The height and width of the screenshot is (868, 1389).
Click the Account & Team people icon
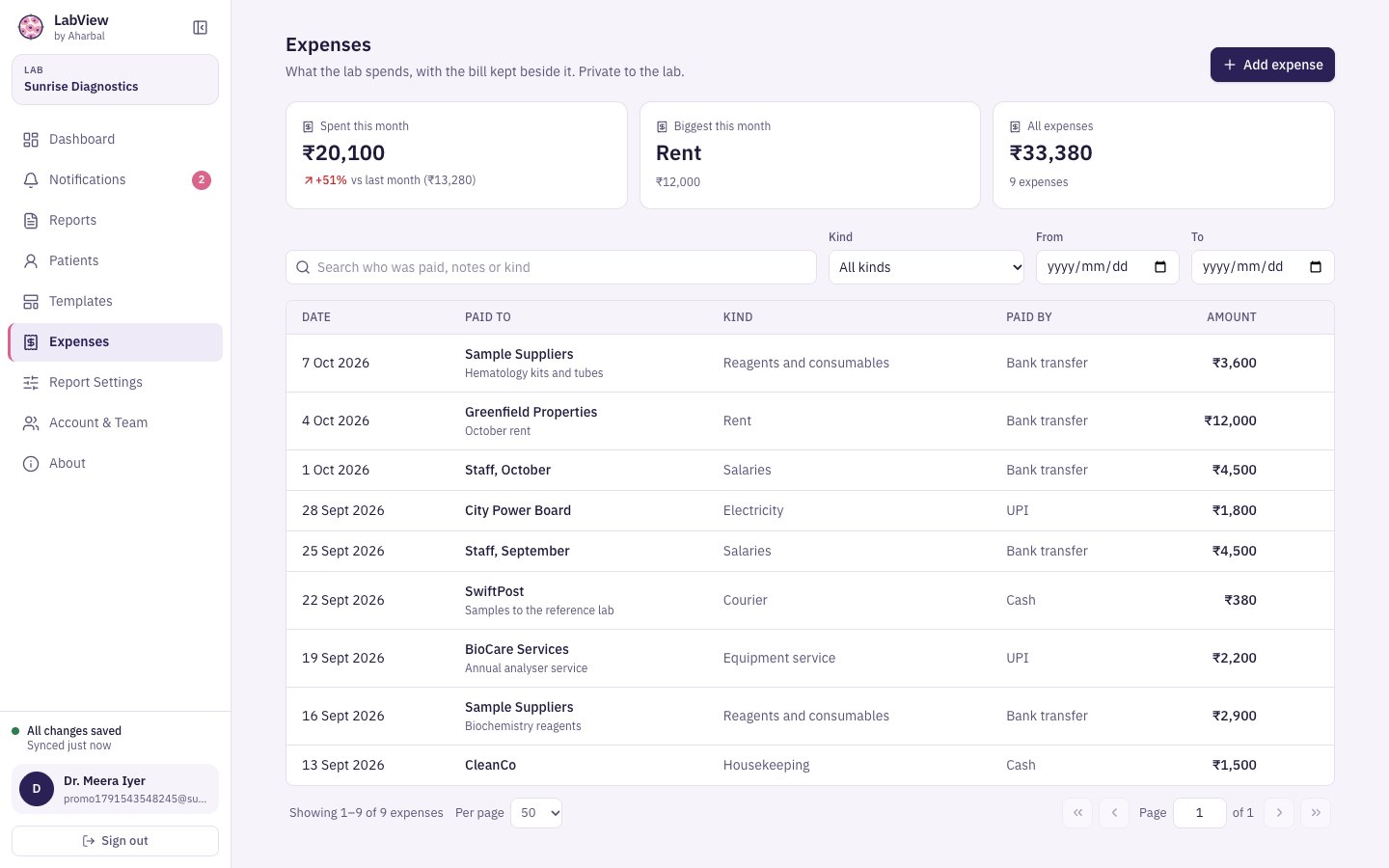tap(31, 423)
